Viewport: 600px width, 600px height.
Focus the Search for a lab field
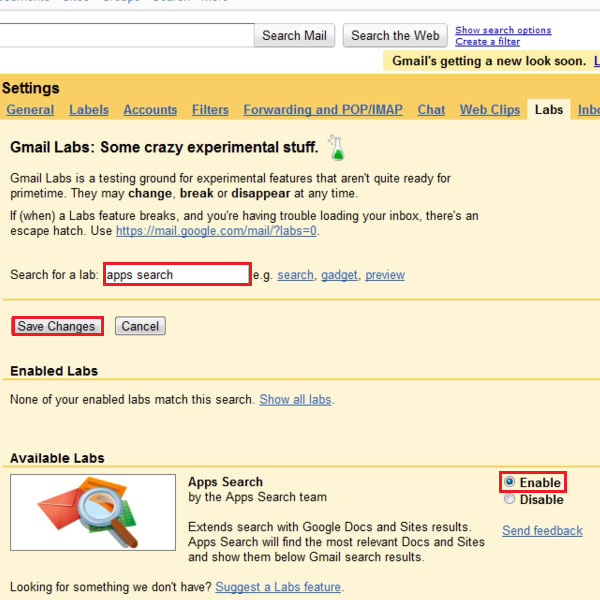(177, 274)
